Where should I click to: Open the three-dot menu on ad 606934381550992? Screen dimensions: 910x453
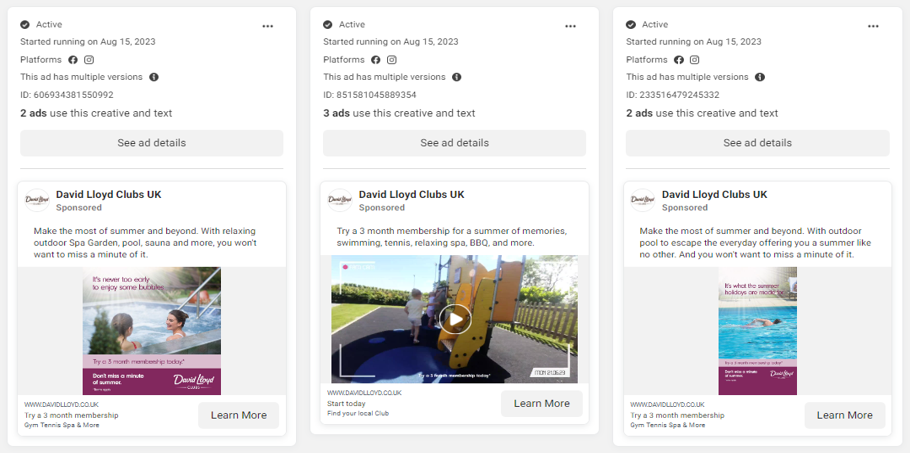pos(268,26)
